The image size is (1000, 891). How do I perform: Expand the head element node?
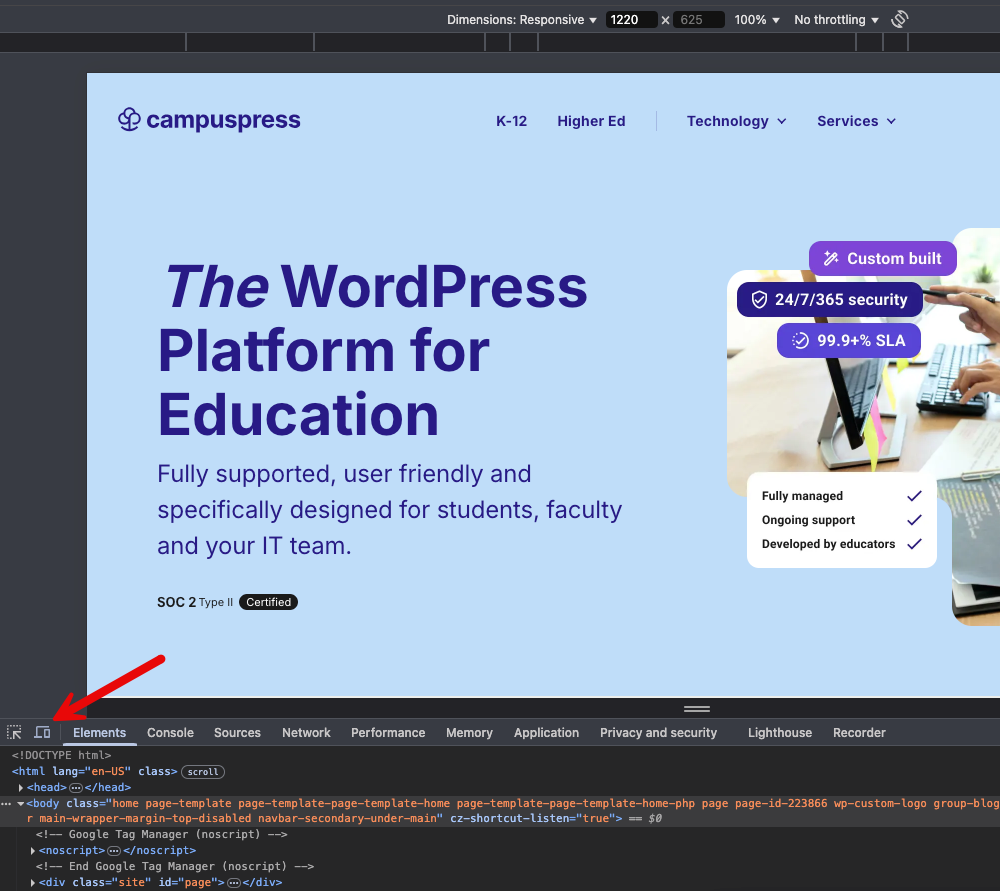(21, 788)
